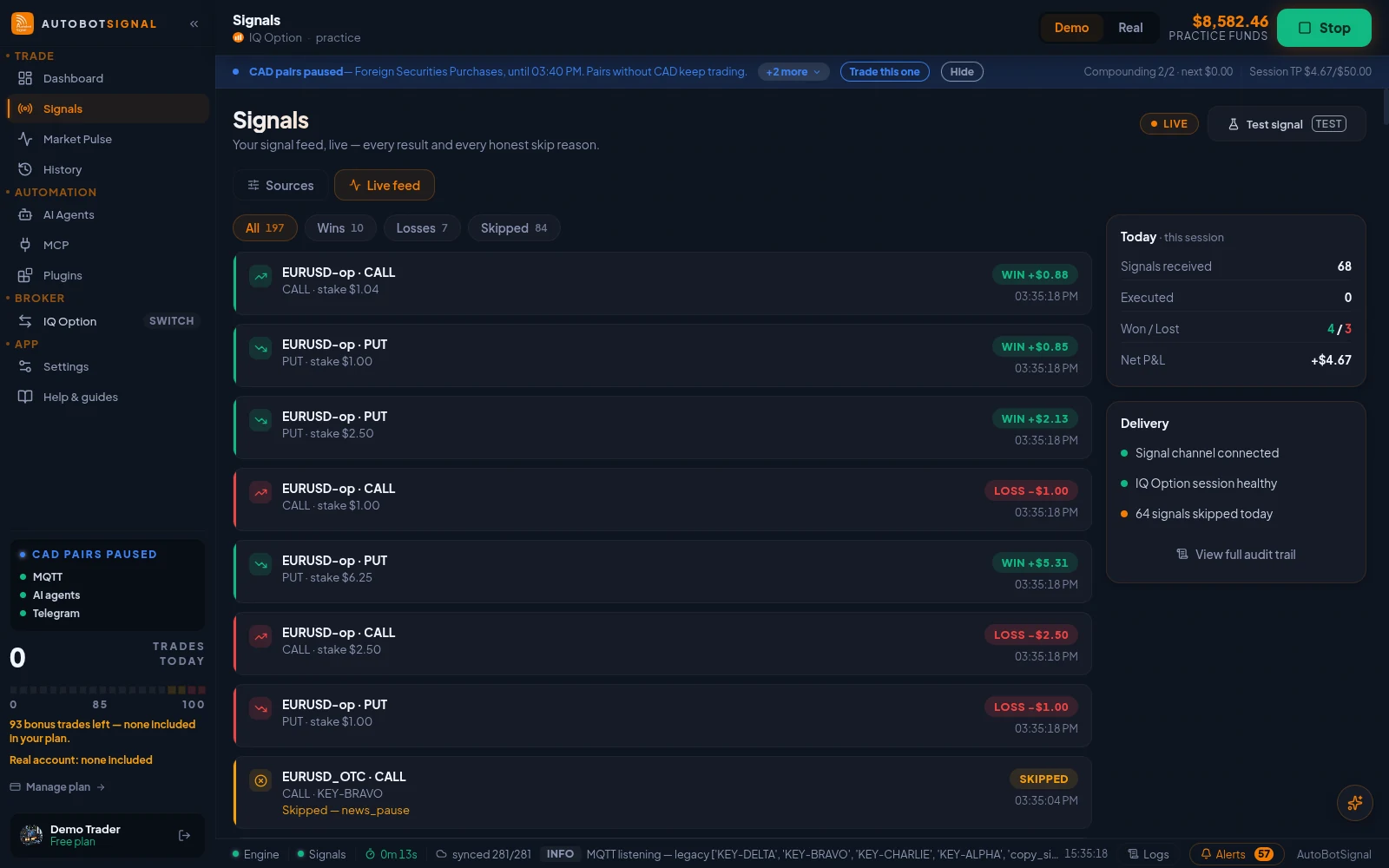Screen dimensions: 1389x868
Task: Open Logs from the status bar
Action: coord(1148,854)
